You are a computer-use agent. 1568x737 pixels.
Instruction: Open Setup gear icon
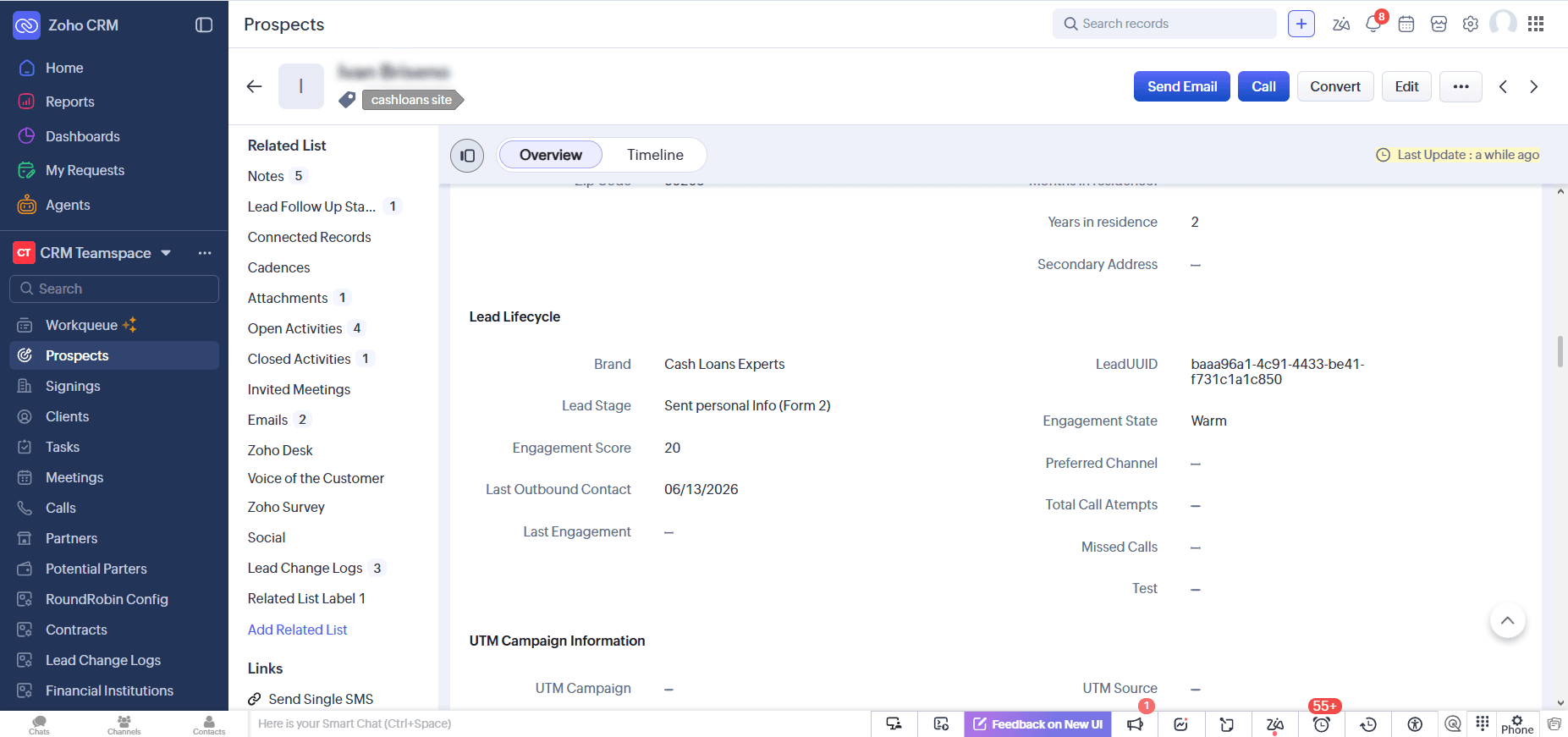[x=1471, y=24]
